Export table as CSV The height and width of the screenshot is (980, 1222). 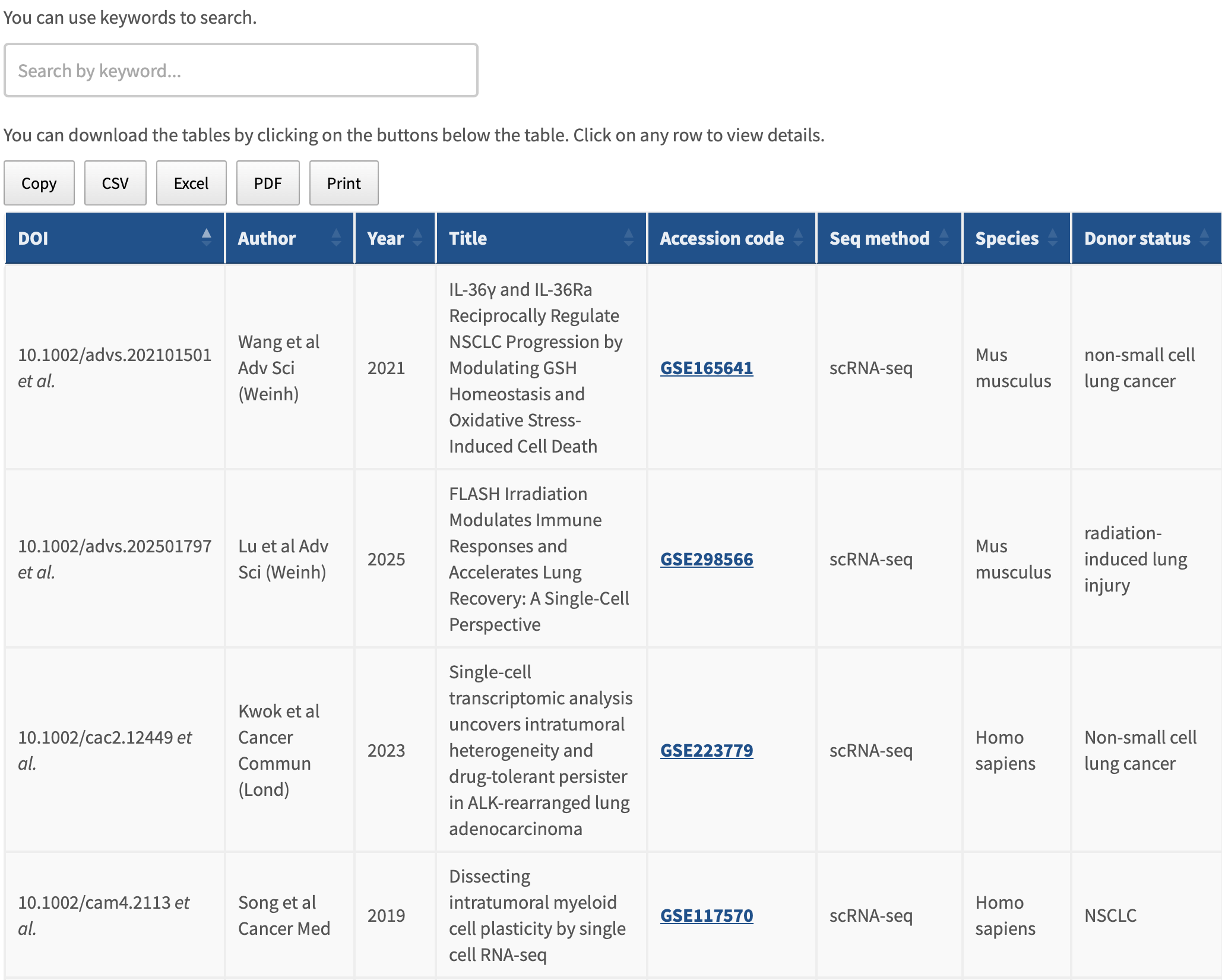click(115, 183)
